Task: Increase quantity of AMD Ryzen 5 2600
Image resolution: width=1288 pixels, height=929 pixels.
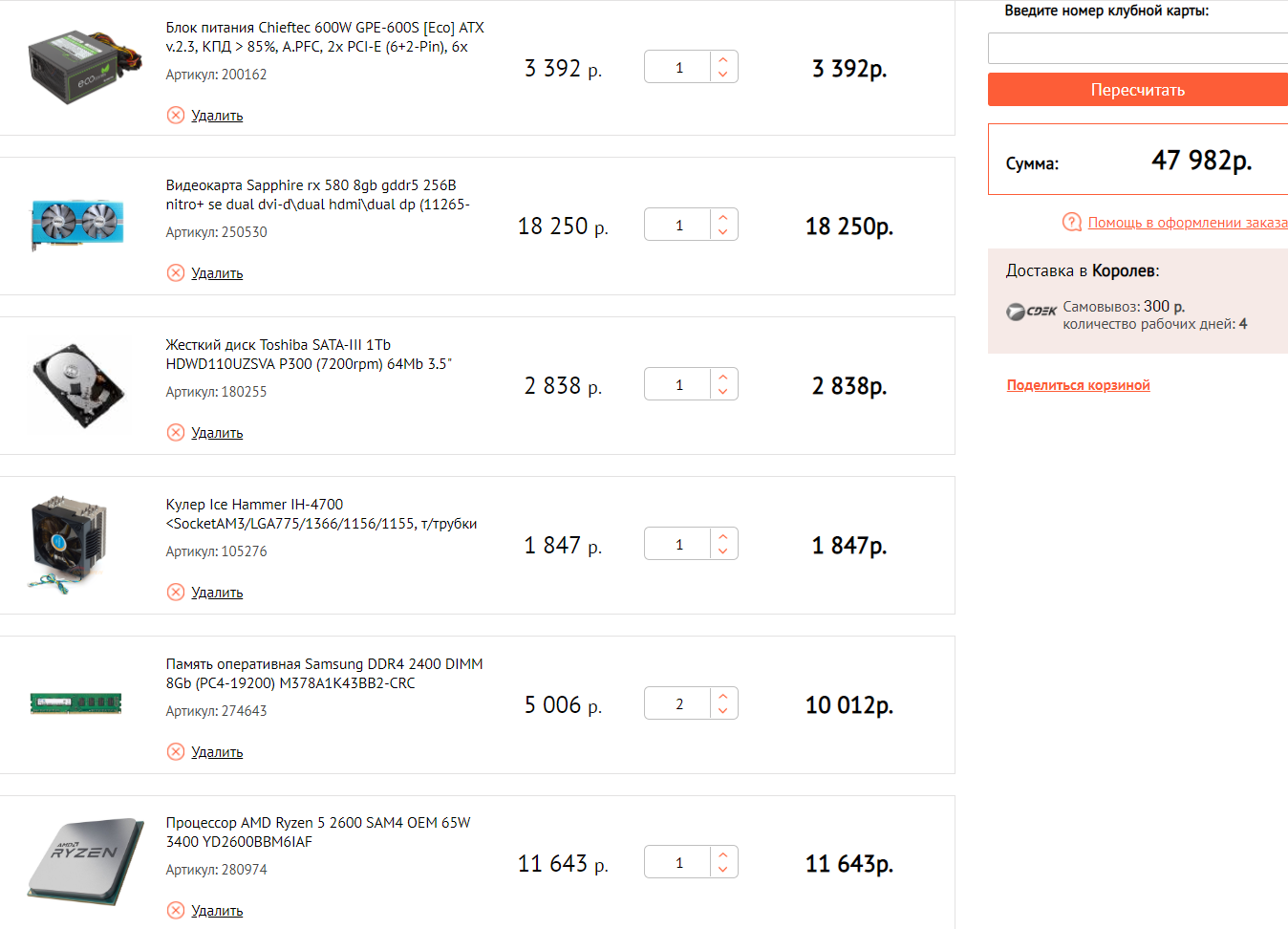Action: click(x=723, y=855)
